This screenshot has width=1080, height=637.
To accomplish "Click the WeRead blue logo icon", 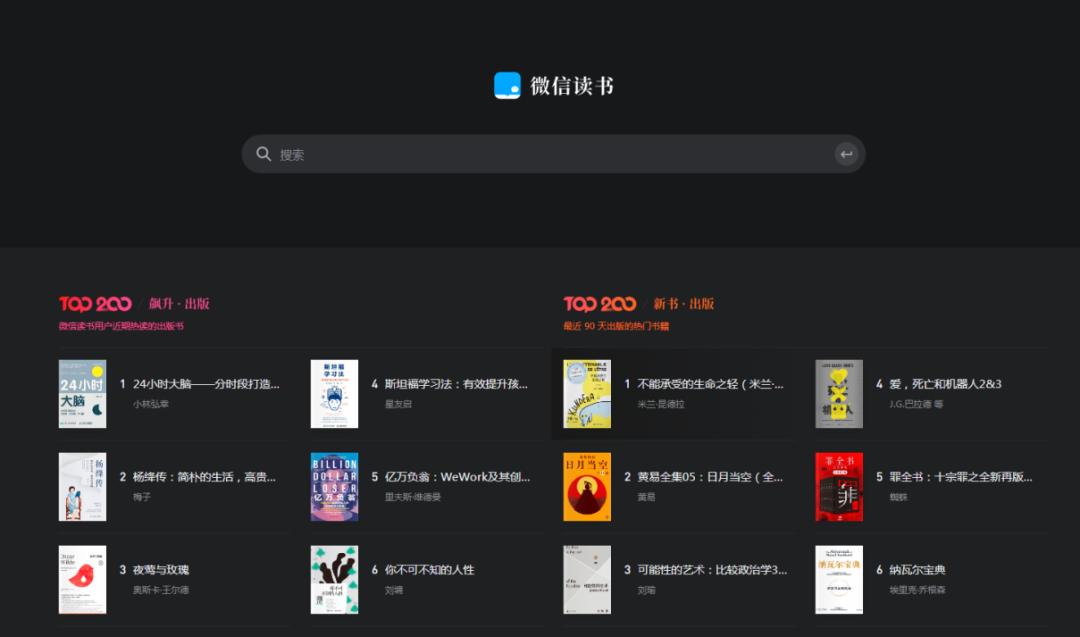I will tap(507, 86).
